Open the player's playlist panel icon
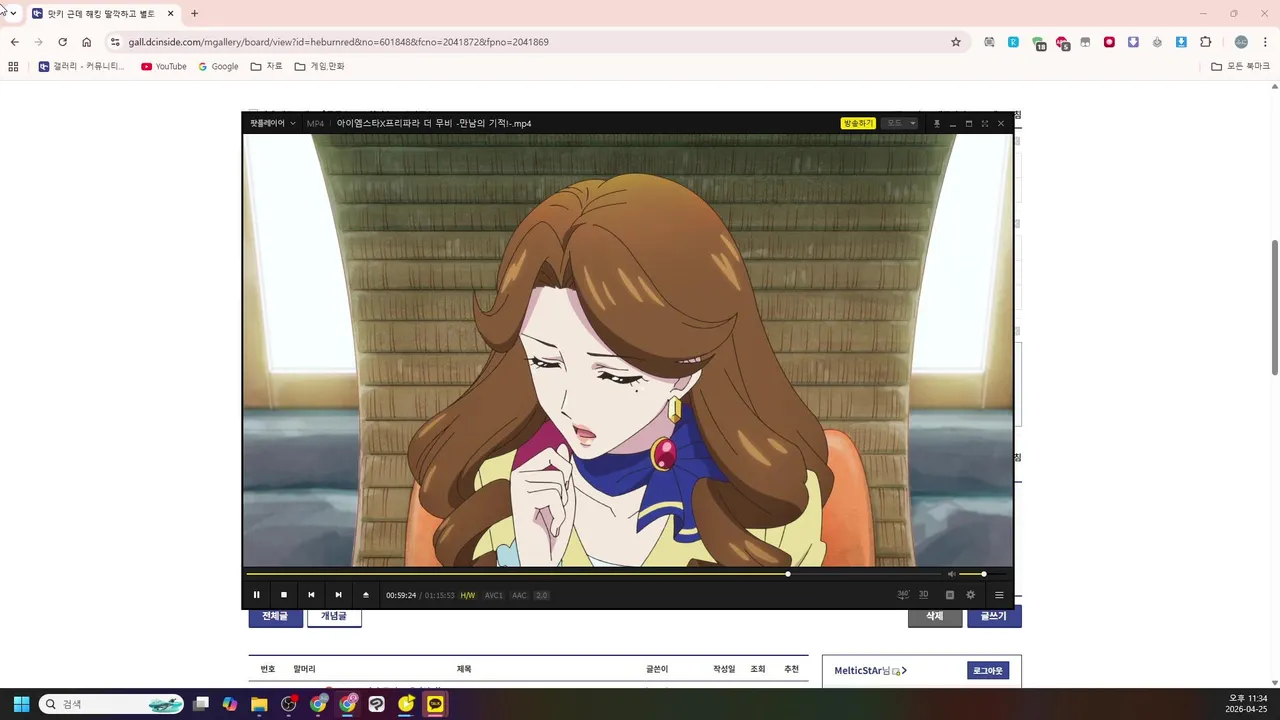The width and height of the screenshot is (1280, 720). tap(950, 595)
